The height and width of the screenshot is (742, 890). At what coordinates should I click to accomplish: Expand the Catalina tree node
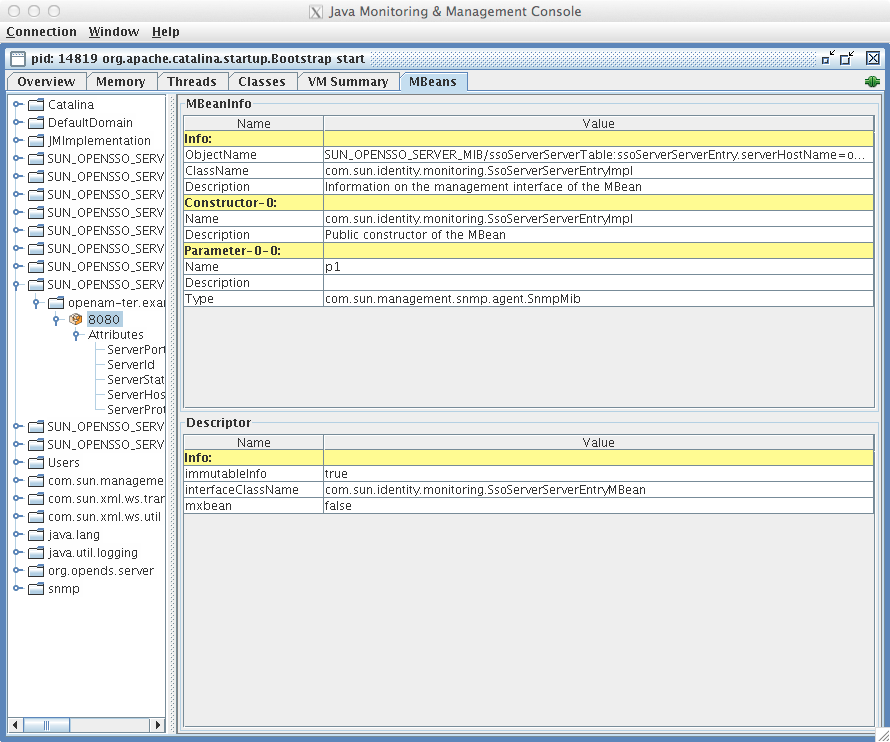(16, 104)
